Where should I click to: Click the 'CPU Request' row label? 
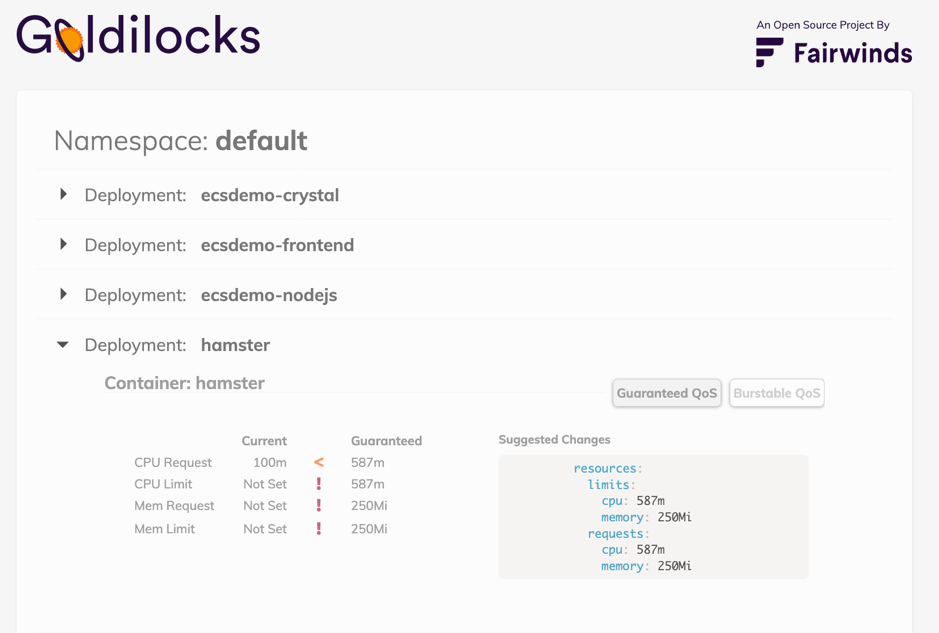coord(173,463)
